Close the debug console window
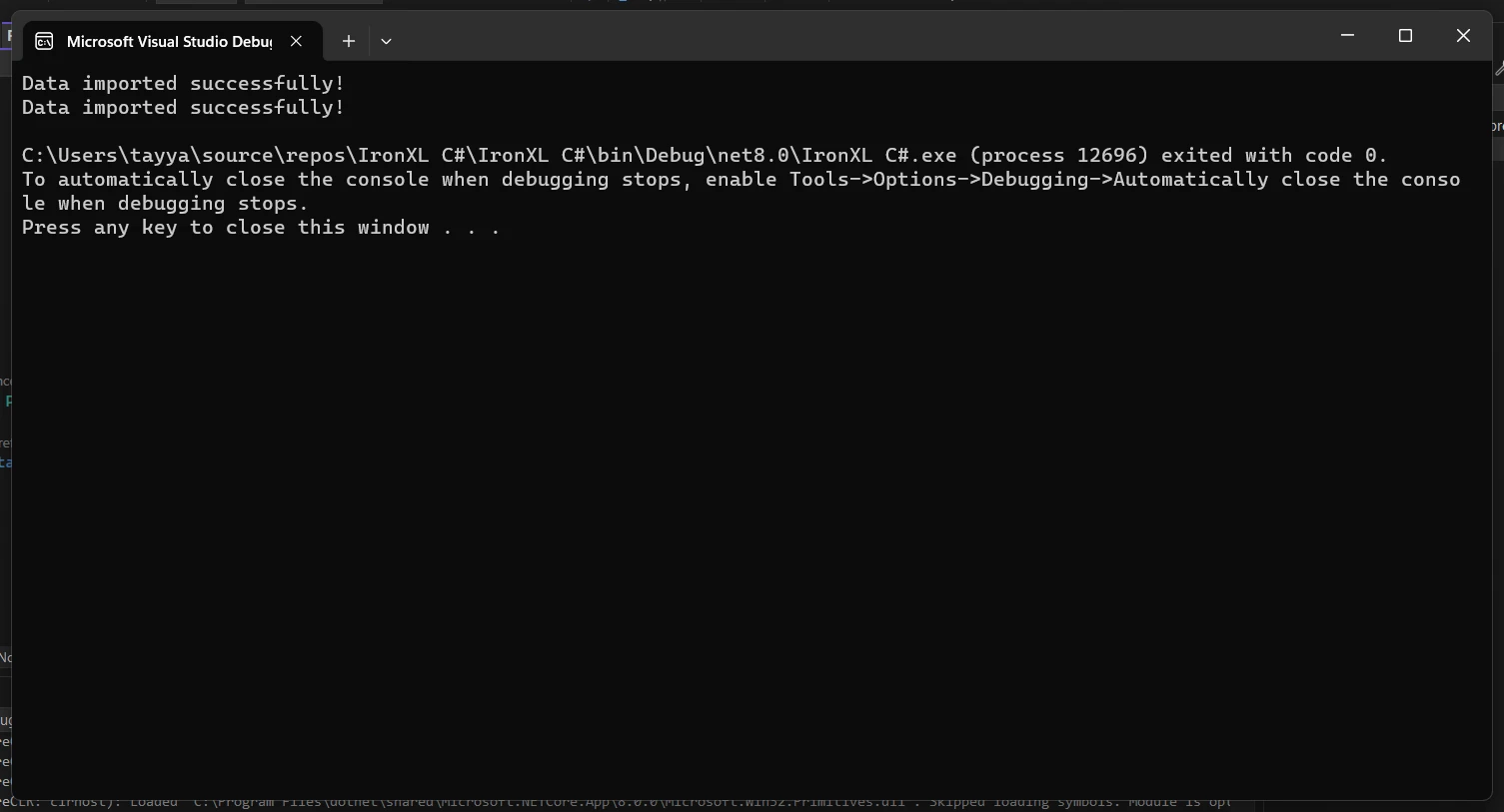Image resolution: width=1504 pixels, height=812 pixels. click(1463, 36)
